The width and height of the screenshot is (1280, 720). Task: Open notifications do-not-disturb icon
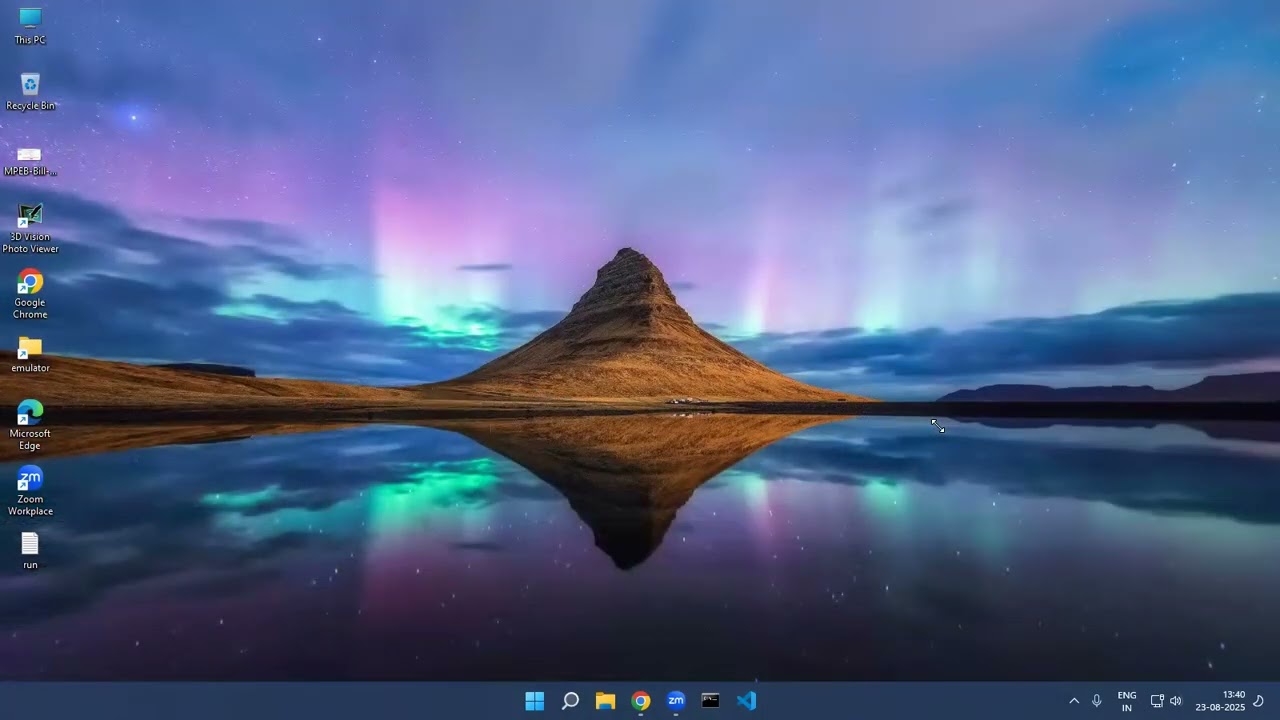coord(1259,701)
